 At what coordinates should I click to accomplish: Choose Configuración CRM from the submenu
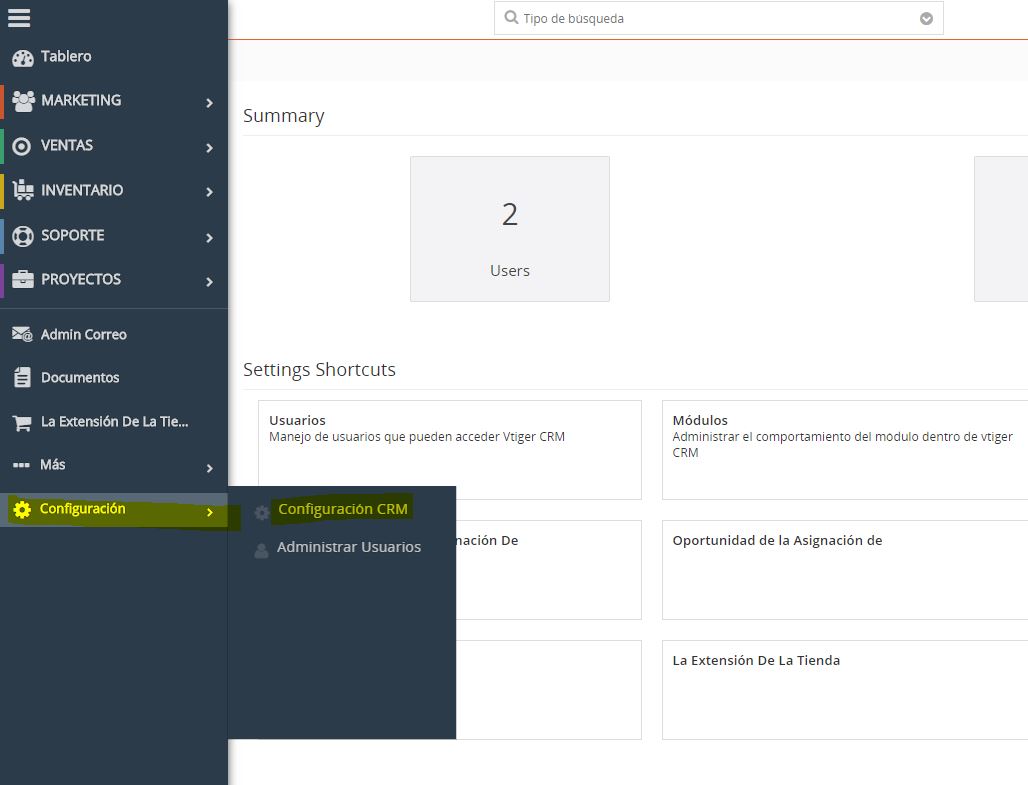(x=343, y=509)
